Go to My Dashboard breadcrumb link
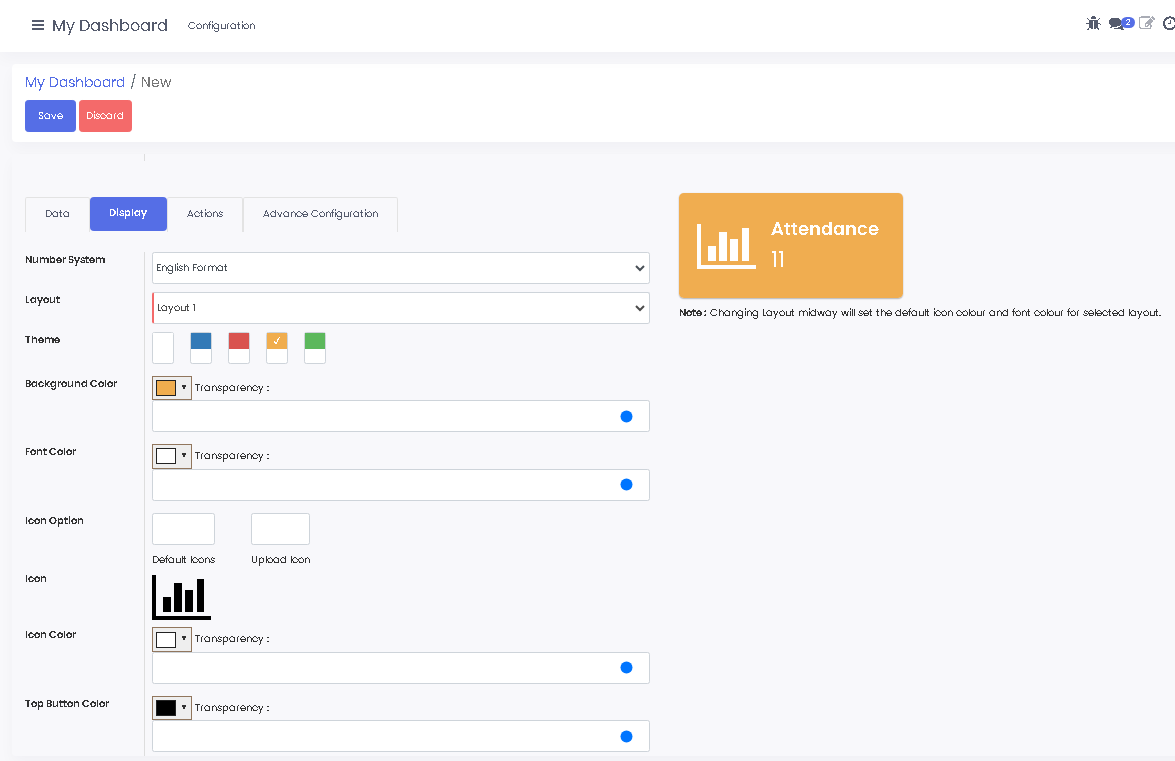Screen dimensions: 1175x761 pos(75,82)
